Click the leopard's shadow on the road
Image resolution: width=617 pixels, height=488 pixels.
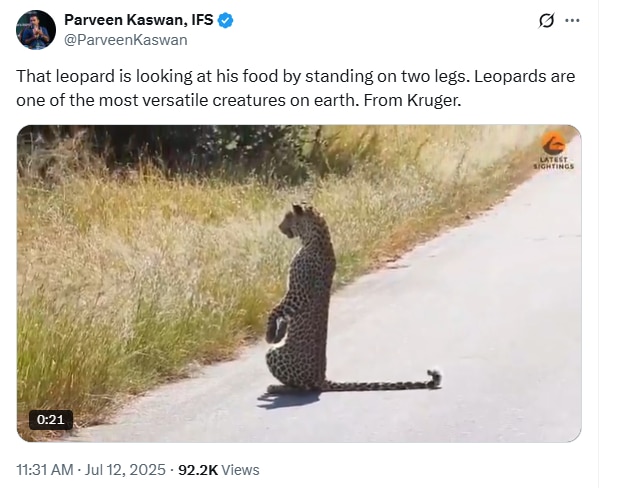(288, 399)
